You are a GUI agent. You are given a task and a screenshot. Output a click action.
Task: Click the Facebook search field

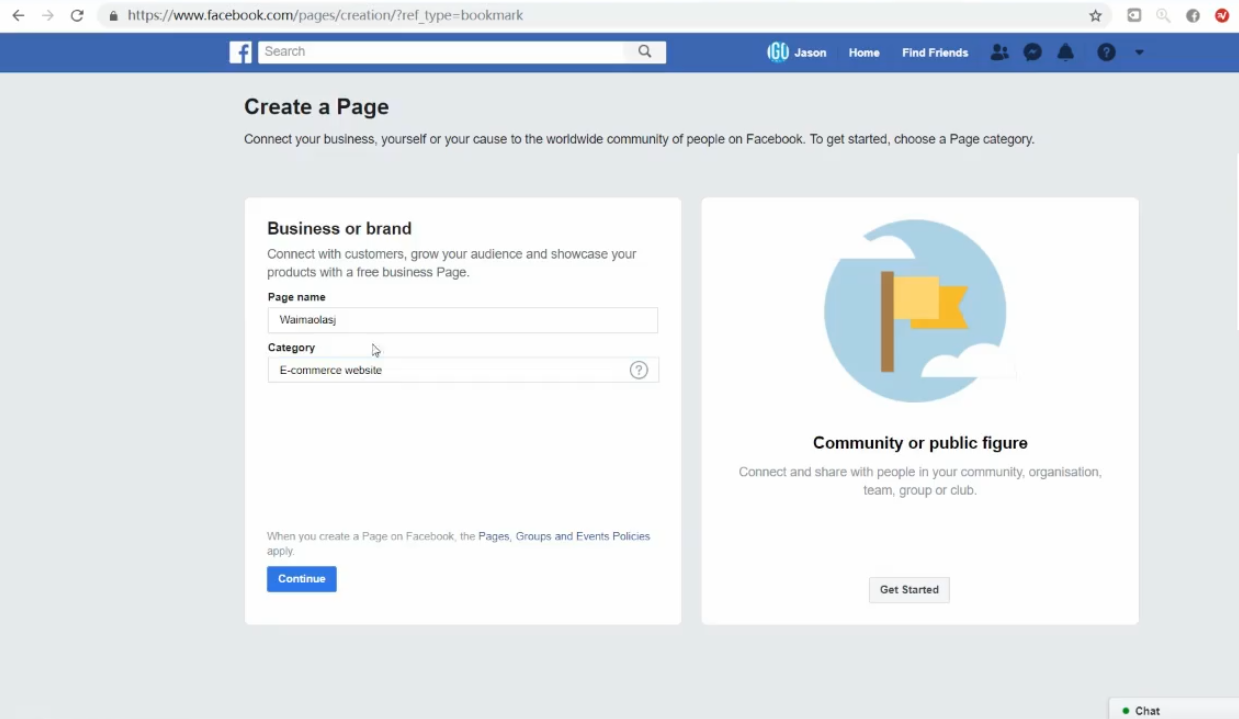coord(441,52)
